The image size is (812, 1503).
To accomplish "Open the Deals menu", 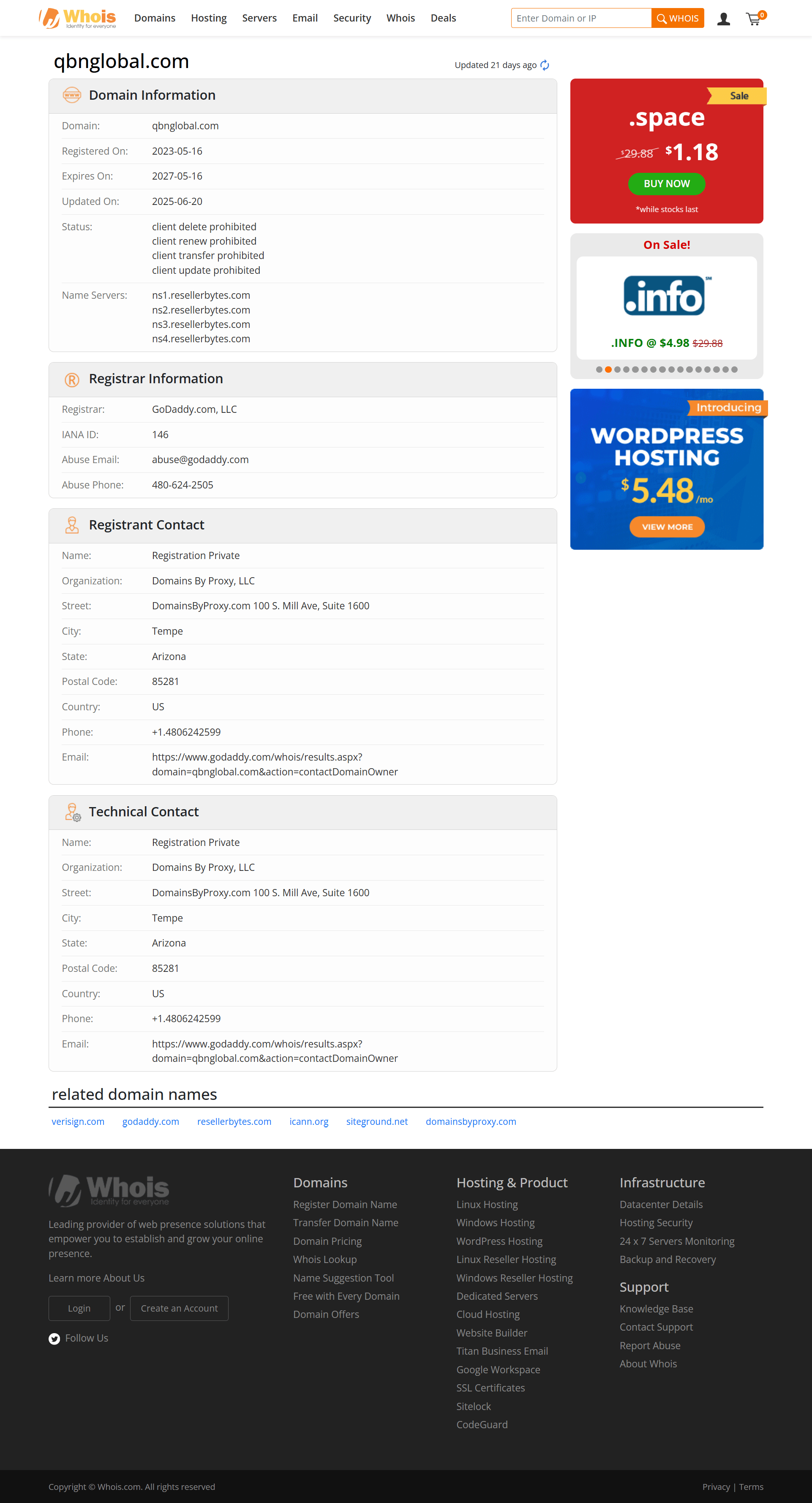I will coord(443,18).
